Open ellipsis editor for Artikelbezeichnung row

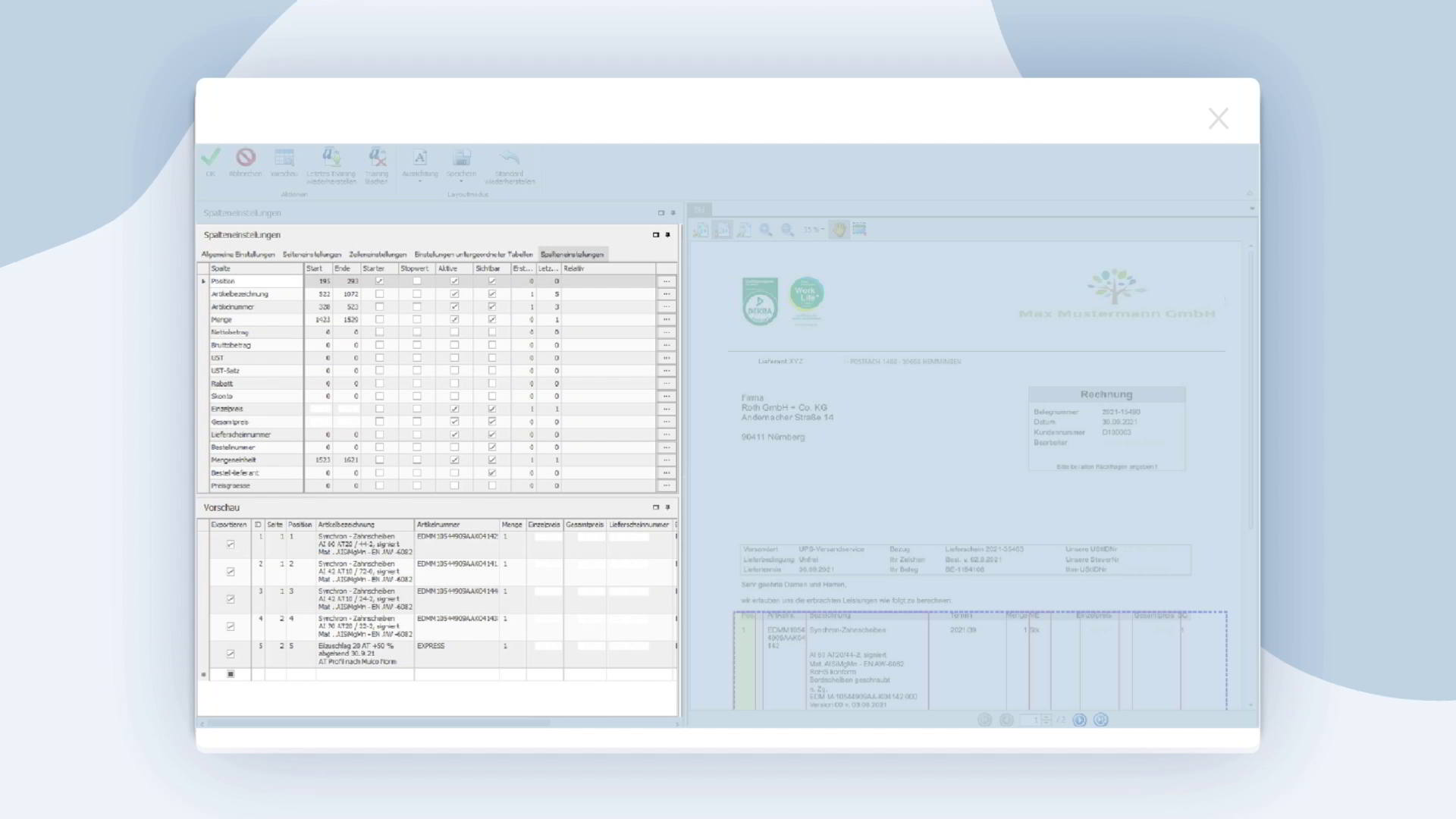click(667, 294)
